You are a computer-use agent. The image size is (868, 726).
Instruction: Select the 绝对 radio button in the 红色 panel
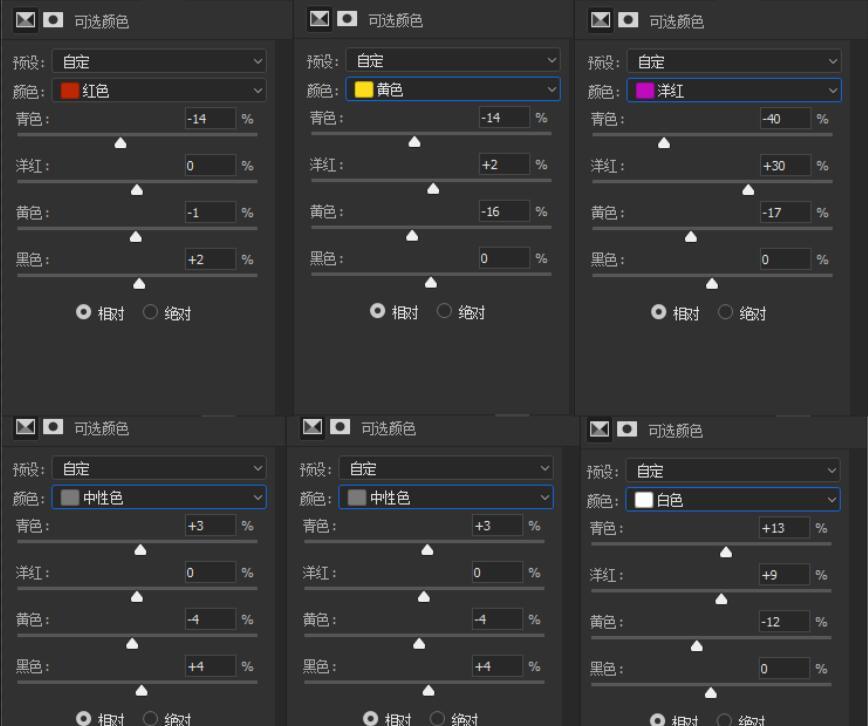151,313
